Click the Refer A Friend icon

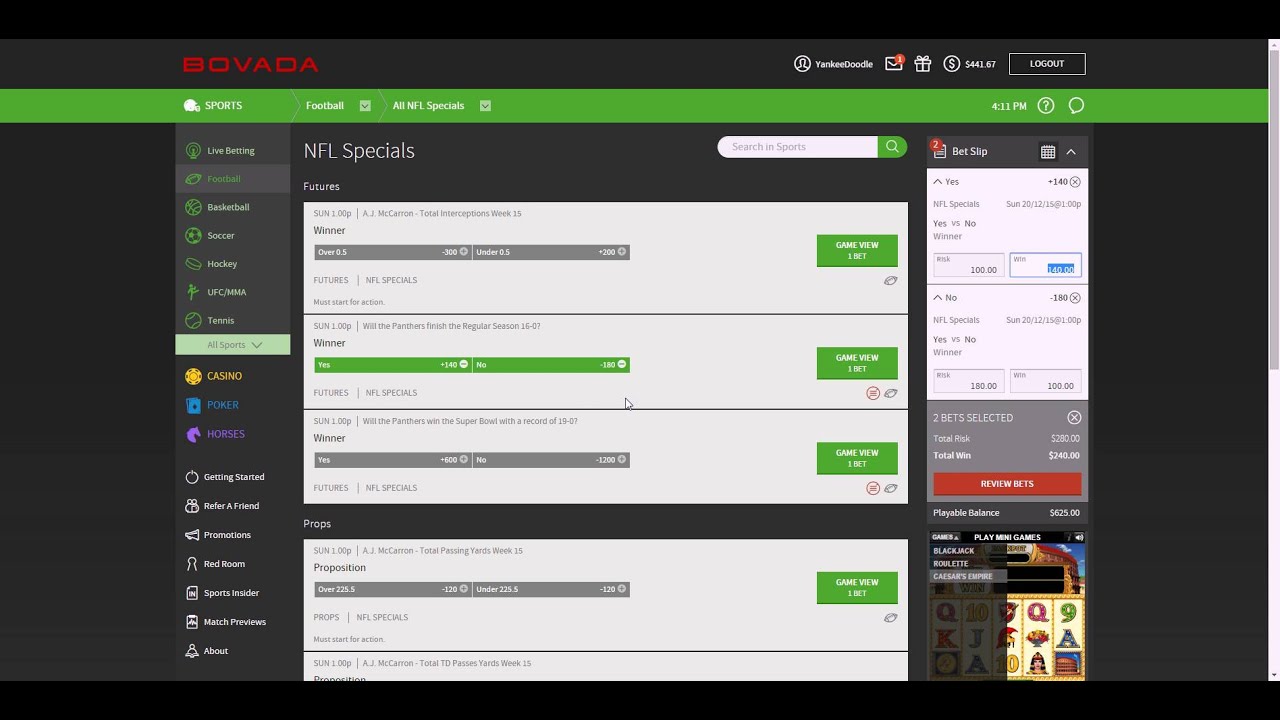pyautogui.click(x=192, y=506)
